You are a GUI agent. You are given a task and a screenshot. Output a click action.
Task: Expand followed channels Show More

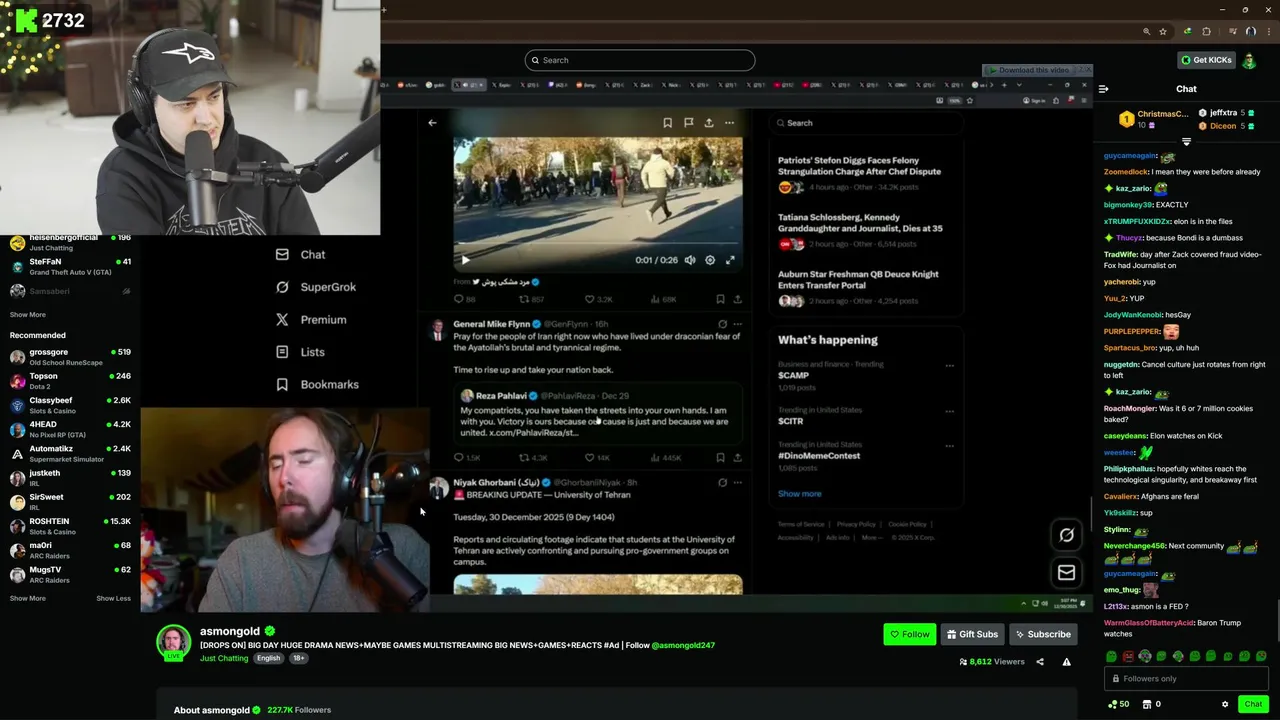(28, 314)
